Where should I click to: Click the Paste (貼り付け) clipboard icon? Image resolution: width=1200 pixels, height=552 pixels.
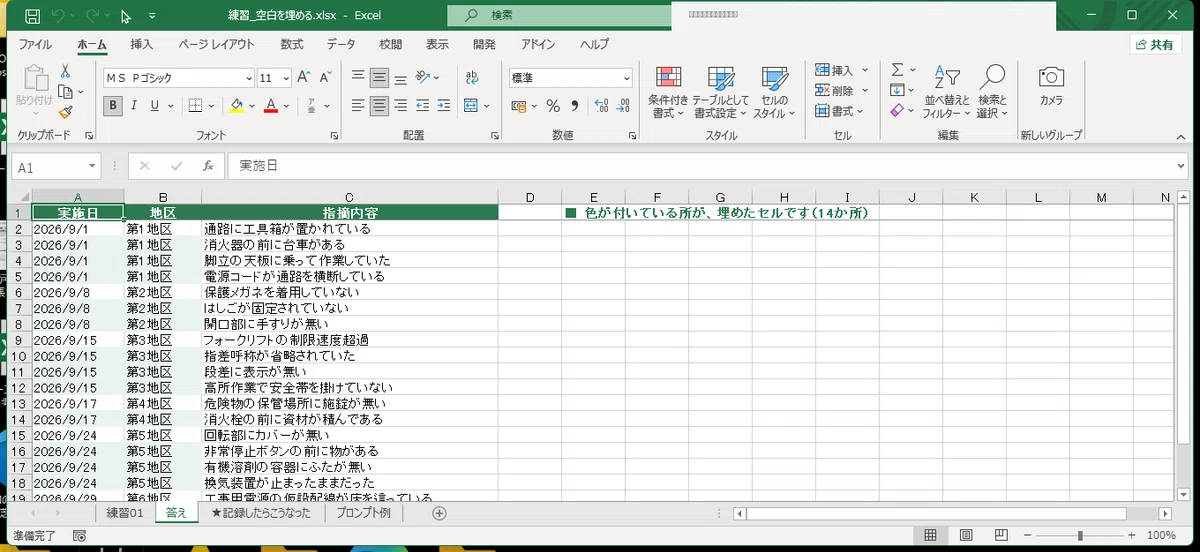coord(34,80)
